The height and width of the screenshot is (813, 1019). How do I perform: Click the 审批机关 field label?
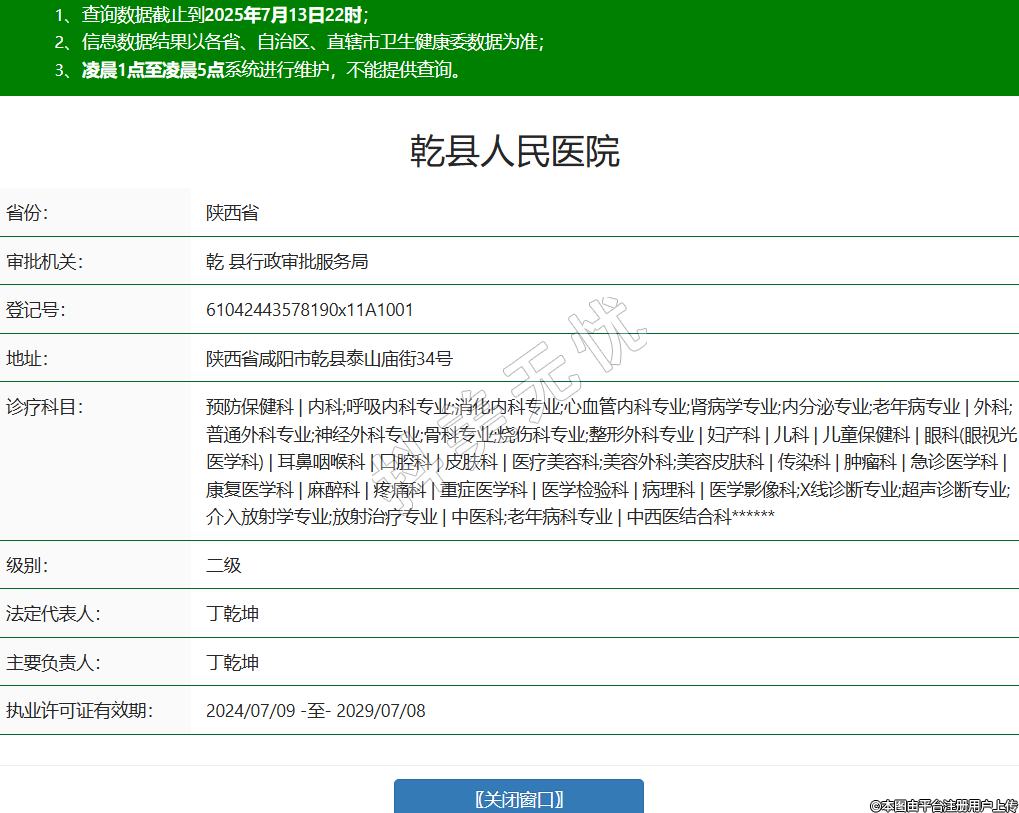coord(44,262)
